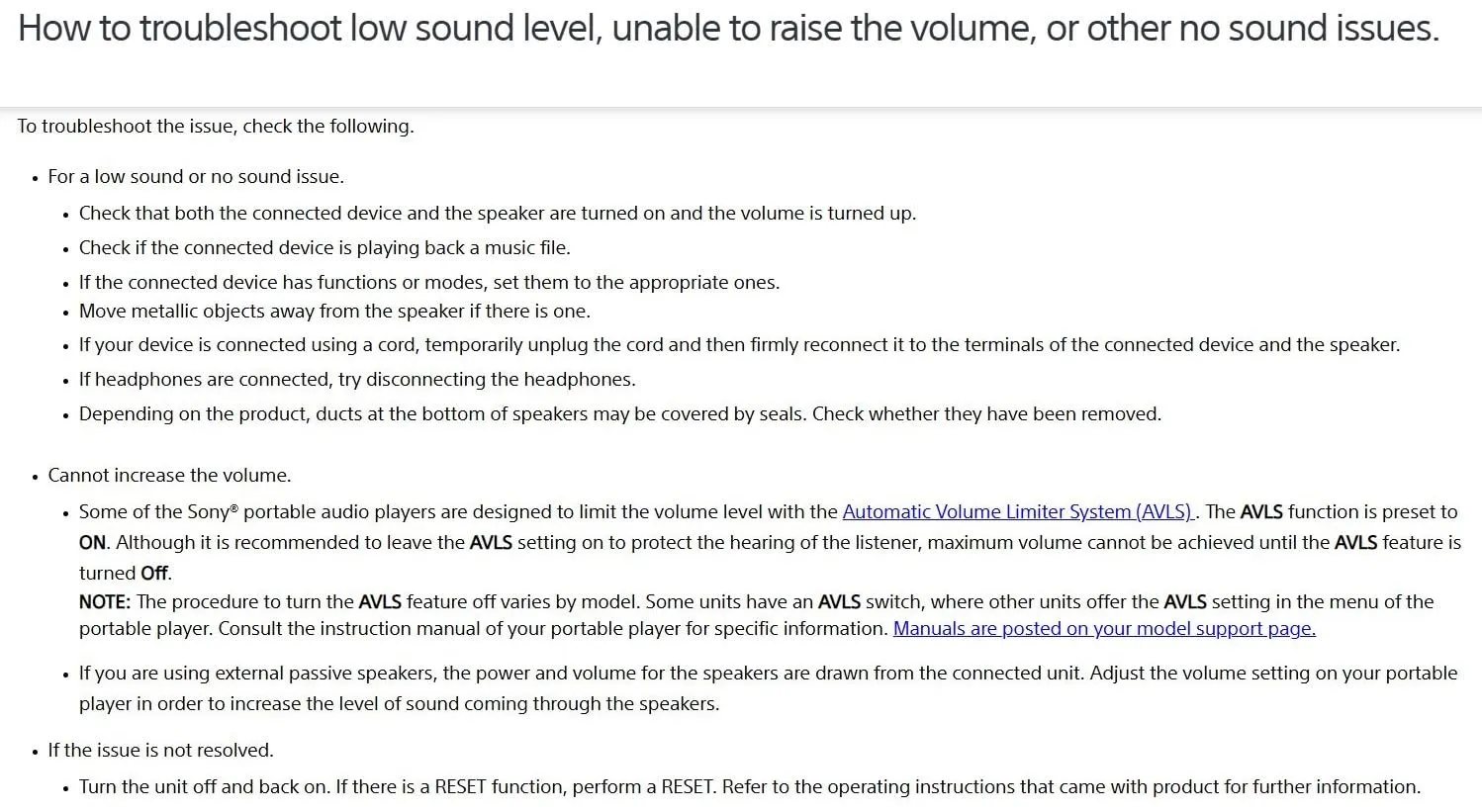Click the "If the issue is not resolved" bullet

pyautogui.click(x=160, y=751)
